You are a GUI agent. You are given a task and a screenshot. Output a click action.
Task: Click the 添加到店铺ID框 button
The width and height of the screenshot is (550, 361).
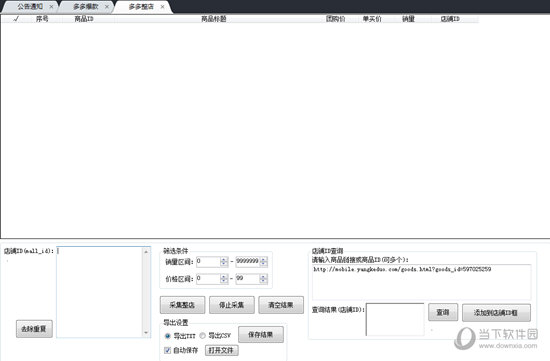click(x=496, y=312)
